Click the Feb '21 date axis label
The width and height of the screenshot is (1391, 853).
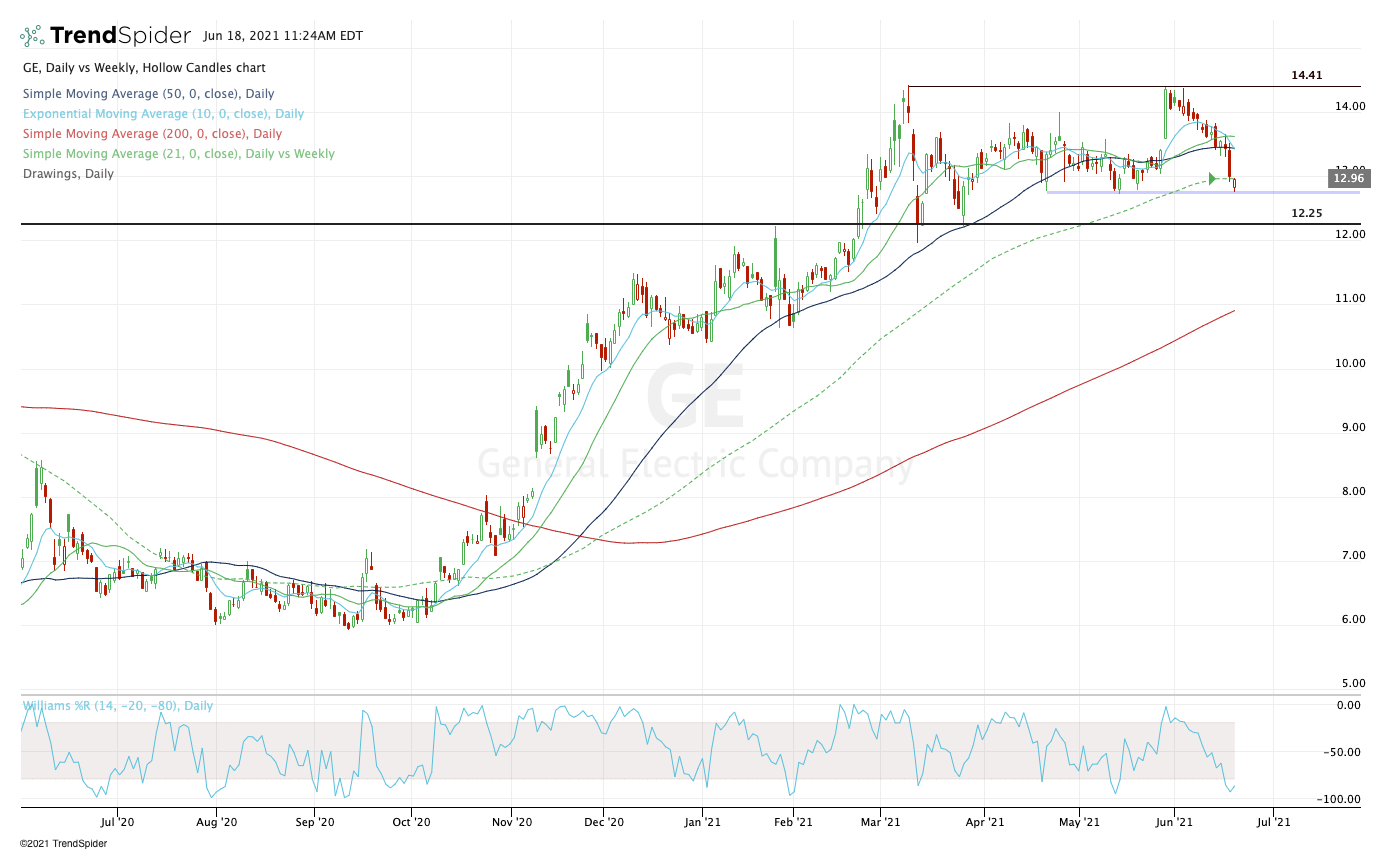tap(792, 822)
